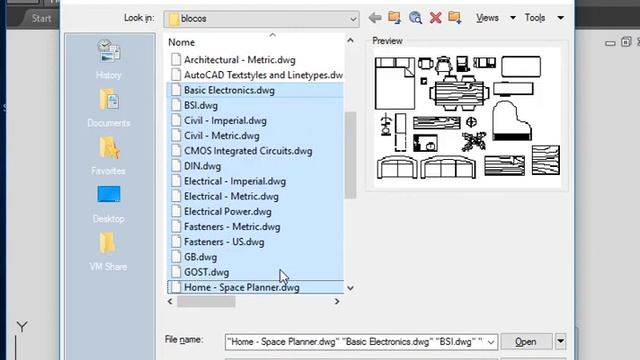Click the horizontal scroll left arrow
Viewport: 640px width, 360px height.
click(170, 302)
